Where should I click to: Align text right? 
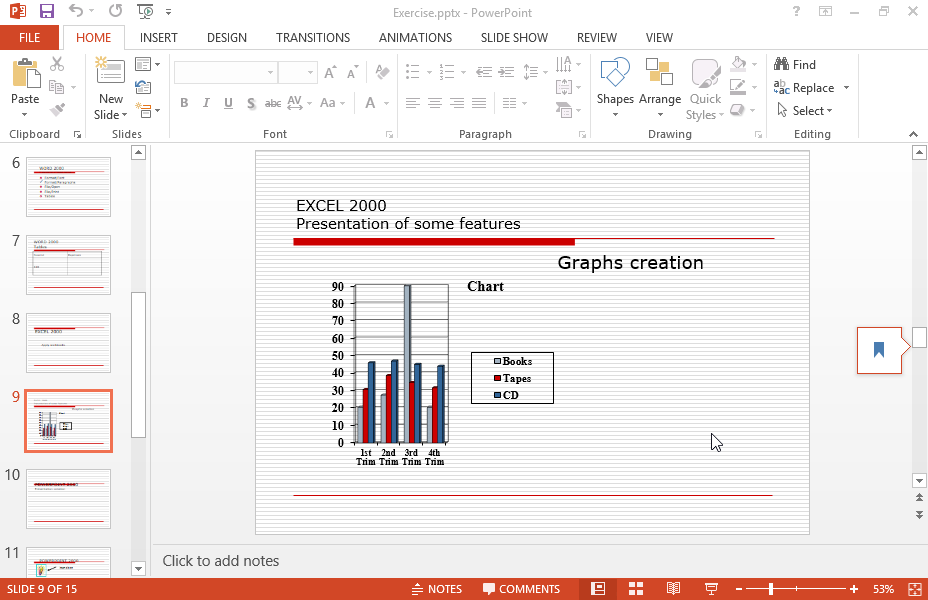coord(457,103)
